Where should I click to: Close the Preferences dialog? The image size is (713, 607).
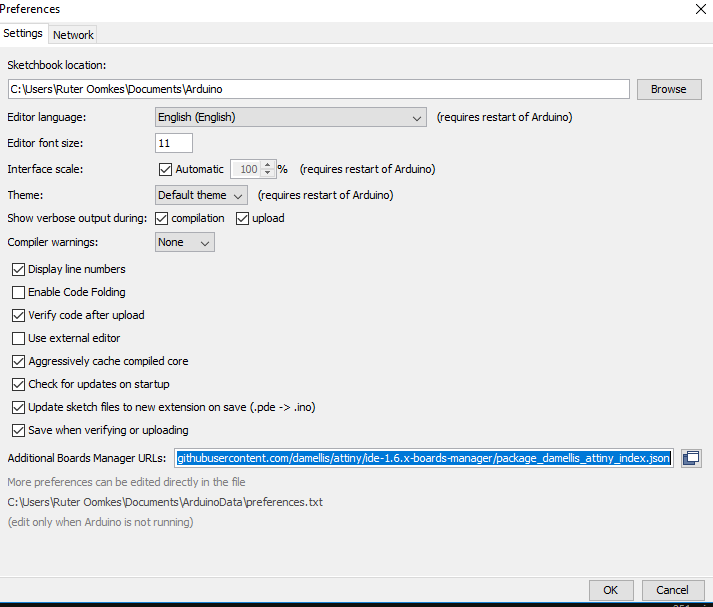coord(700,9)
